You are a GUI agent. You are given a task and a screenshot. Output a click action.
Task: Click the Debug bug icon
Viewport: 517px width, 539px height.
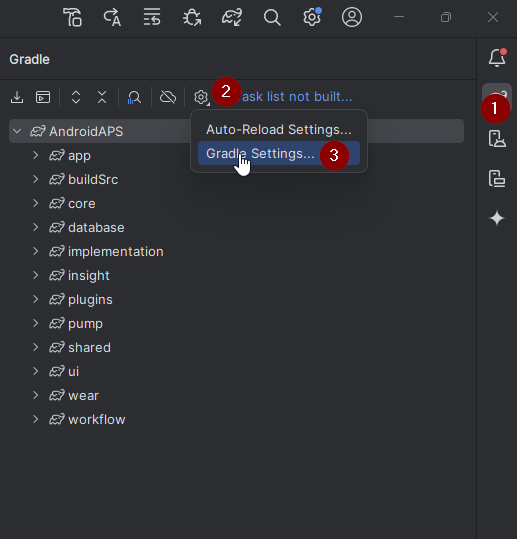[x=192, y=17]
